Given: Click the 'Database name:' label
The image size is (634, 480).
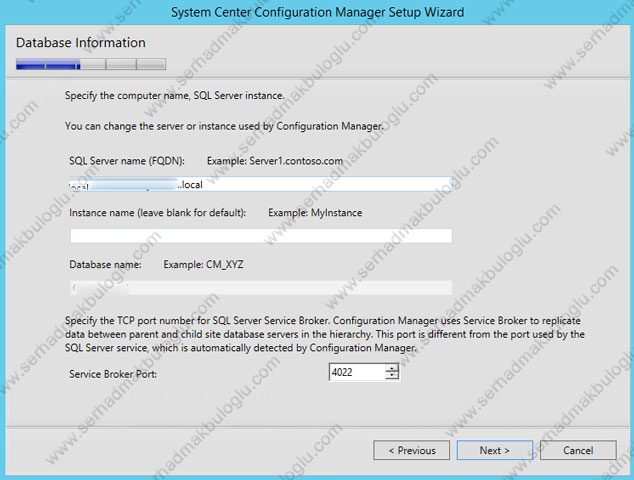Looking at the screenshot, I should [105, 264].
